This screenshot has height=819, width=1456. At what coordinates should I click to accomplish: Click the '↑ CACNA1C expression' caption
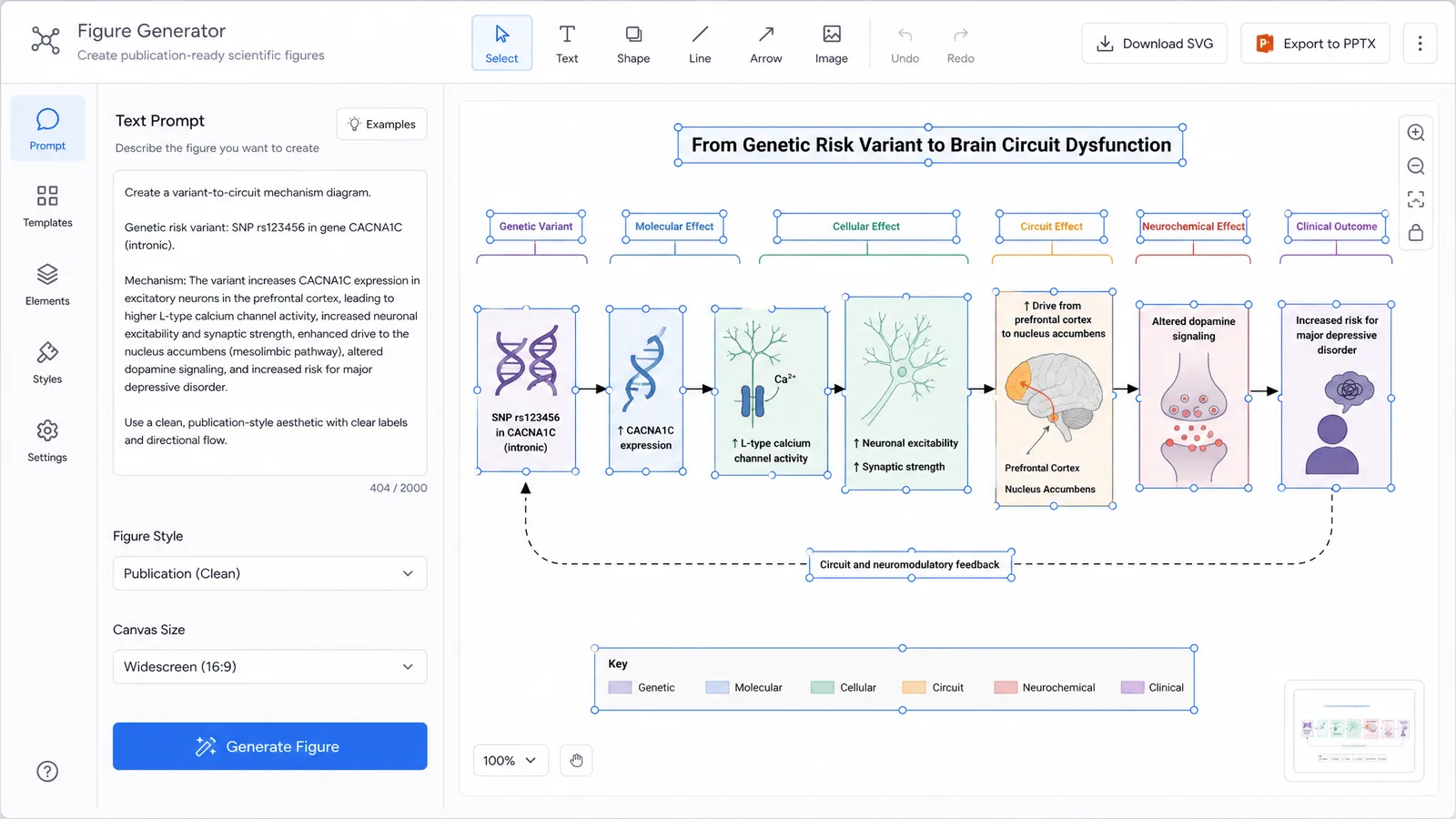tap(645, 438)
